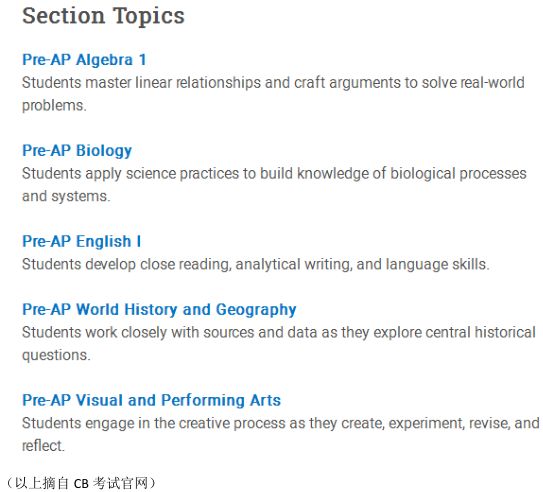The width and height of the screenshot is (543, 492).
Task: Click 'and systems.' under Pre-AP Biology
Action: [x=66, y=196]
